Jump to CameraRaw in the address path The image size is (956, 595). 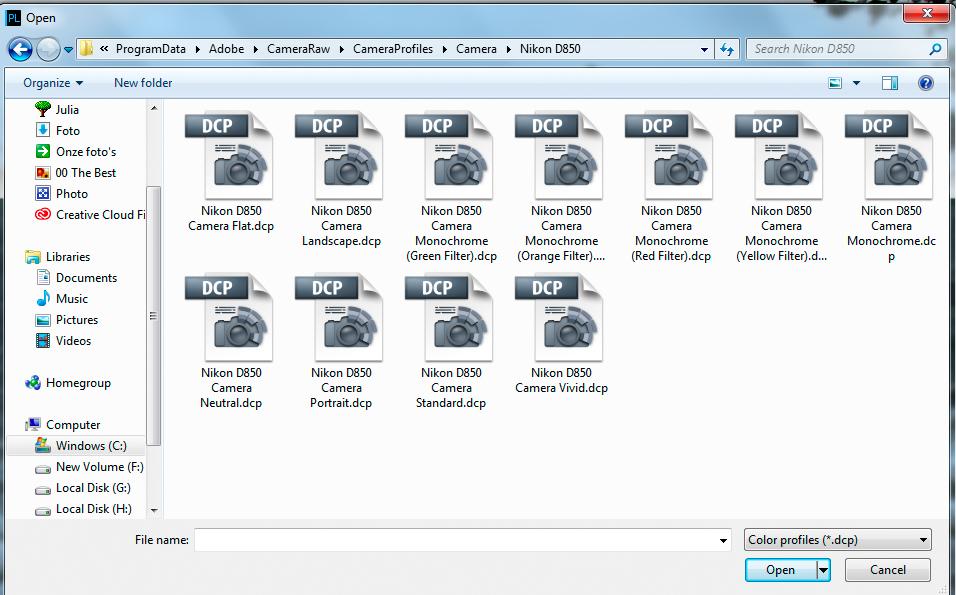[x=298, y=49]
